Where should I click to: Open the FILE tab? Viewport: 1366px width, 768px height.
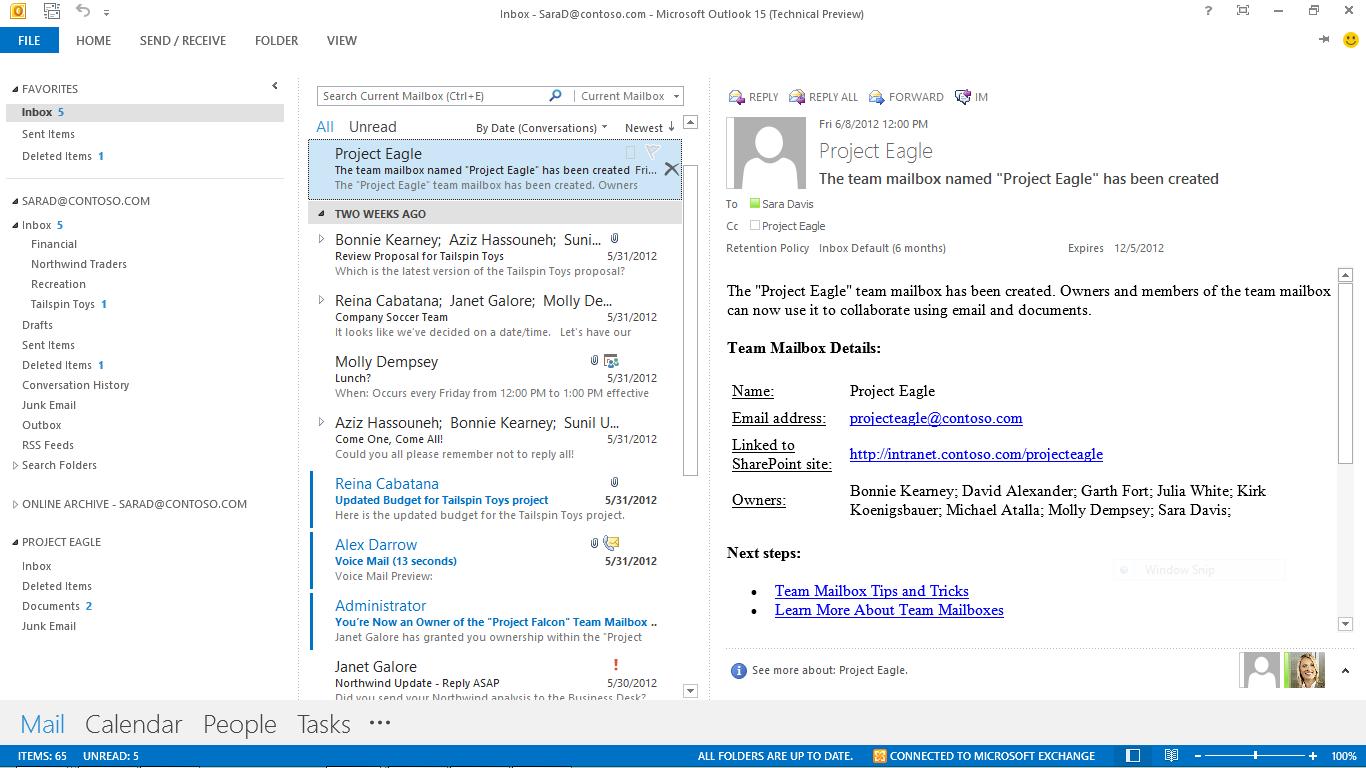29,40
